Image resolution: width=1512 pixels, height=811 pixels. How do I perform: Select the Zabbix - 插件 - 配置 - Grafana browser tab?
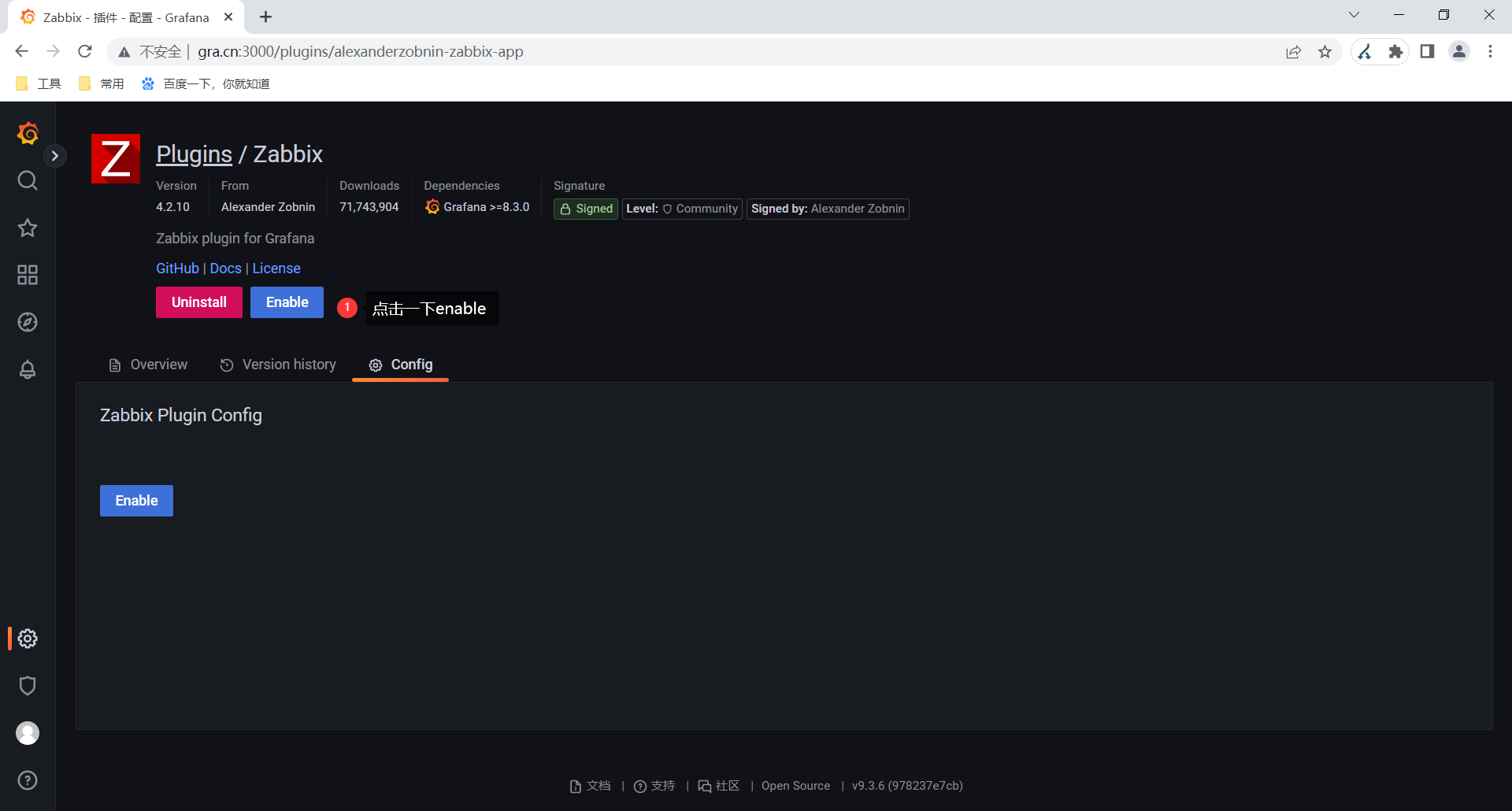pos(126,17)
